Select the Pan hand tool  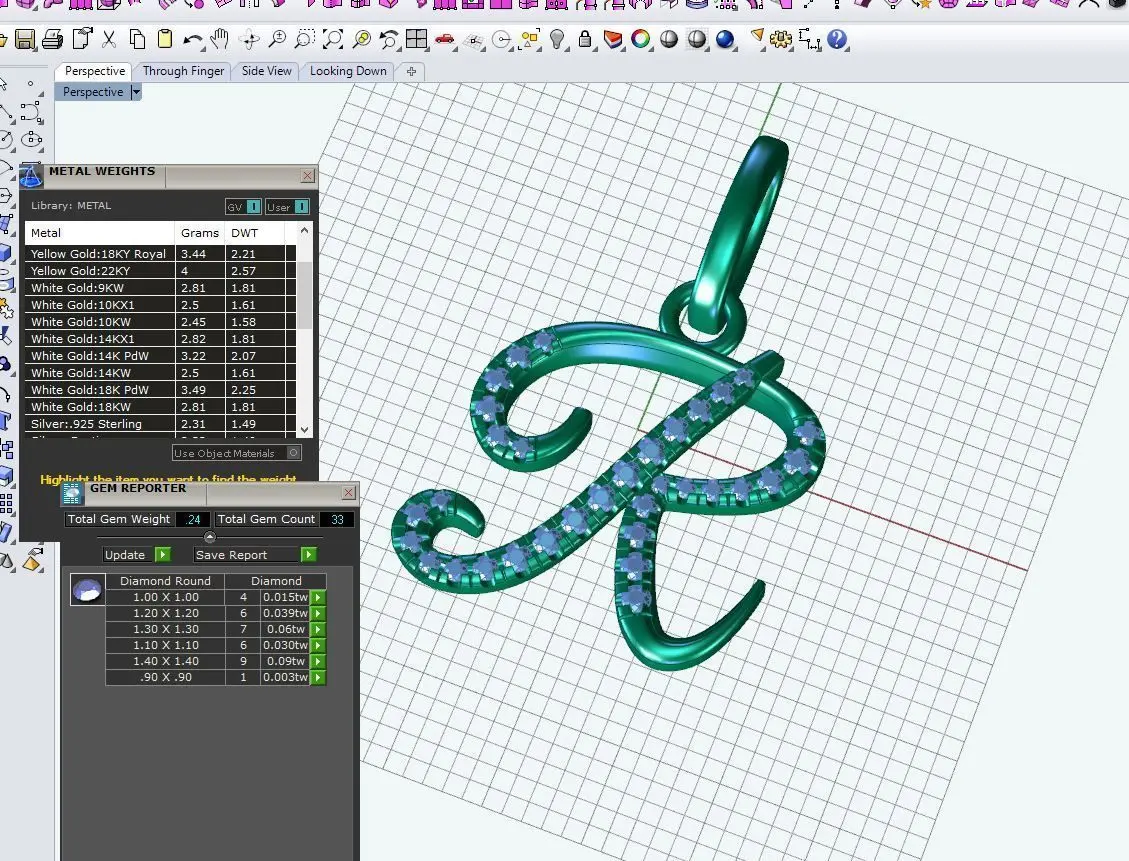pyautogui.click(x=220, y=39)
